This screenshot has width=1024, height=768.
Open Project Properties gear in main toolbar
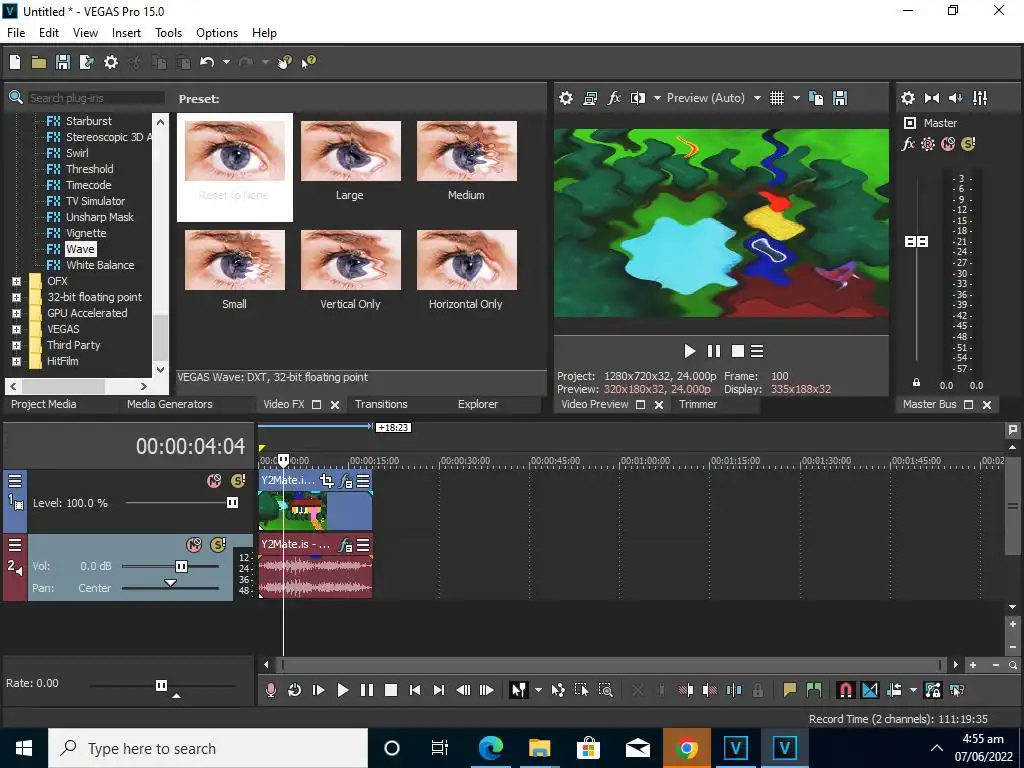tap(111, 62)
